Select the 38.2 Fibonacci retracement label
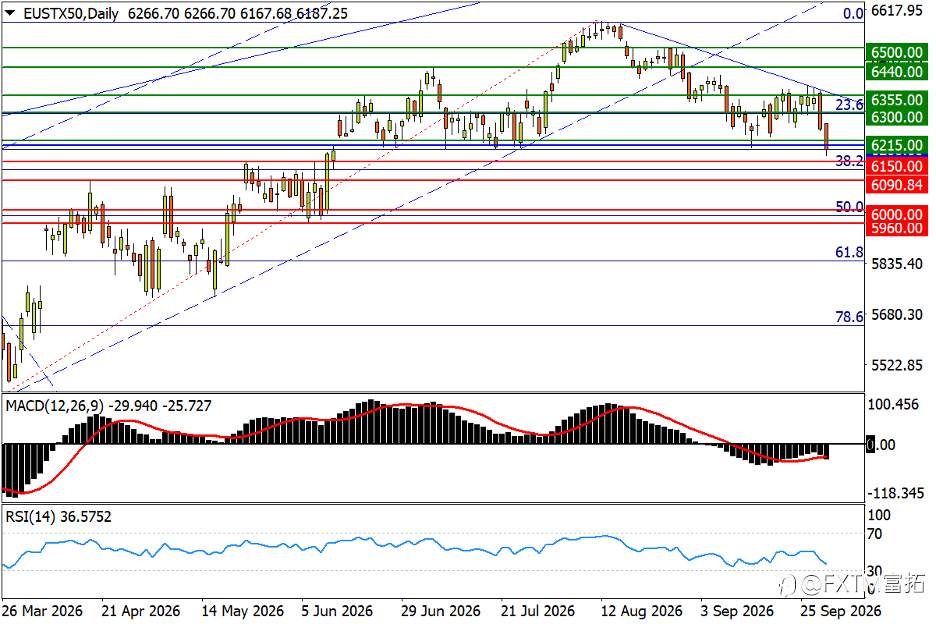This screenshot has height=624, width=936. (x=849, y=161)
